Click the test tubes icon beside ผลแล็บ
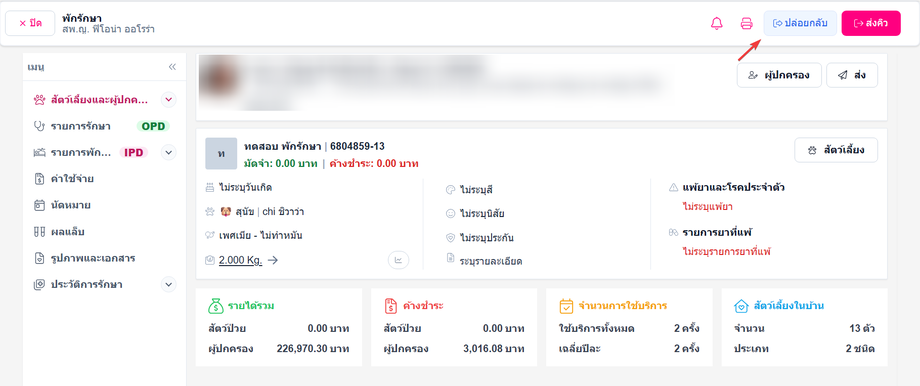The image size is (920, 386). [x=39, y=232]
